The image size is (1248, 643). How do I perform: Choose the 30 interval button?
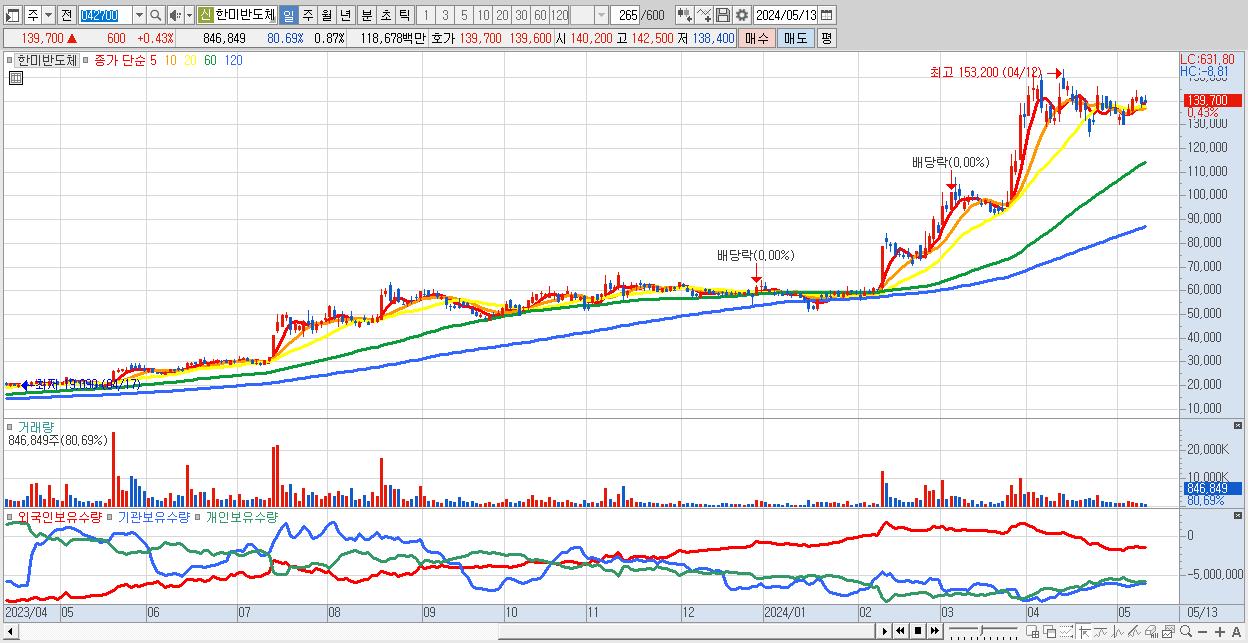point(521,15)
